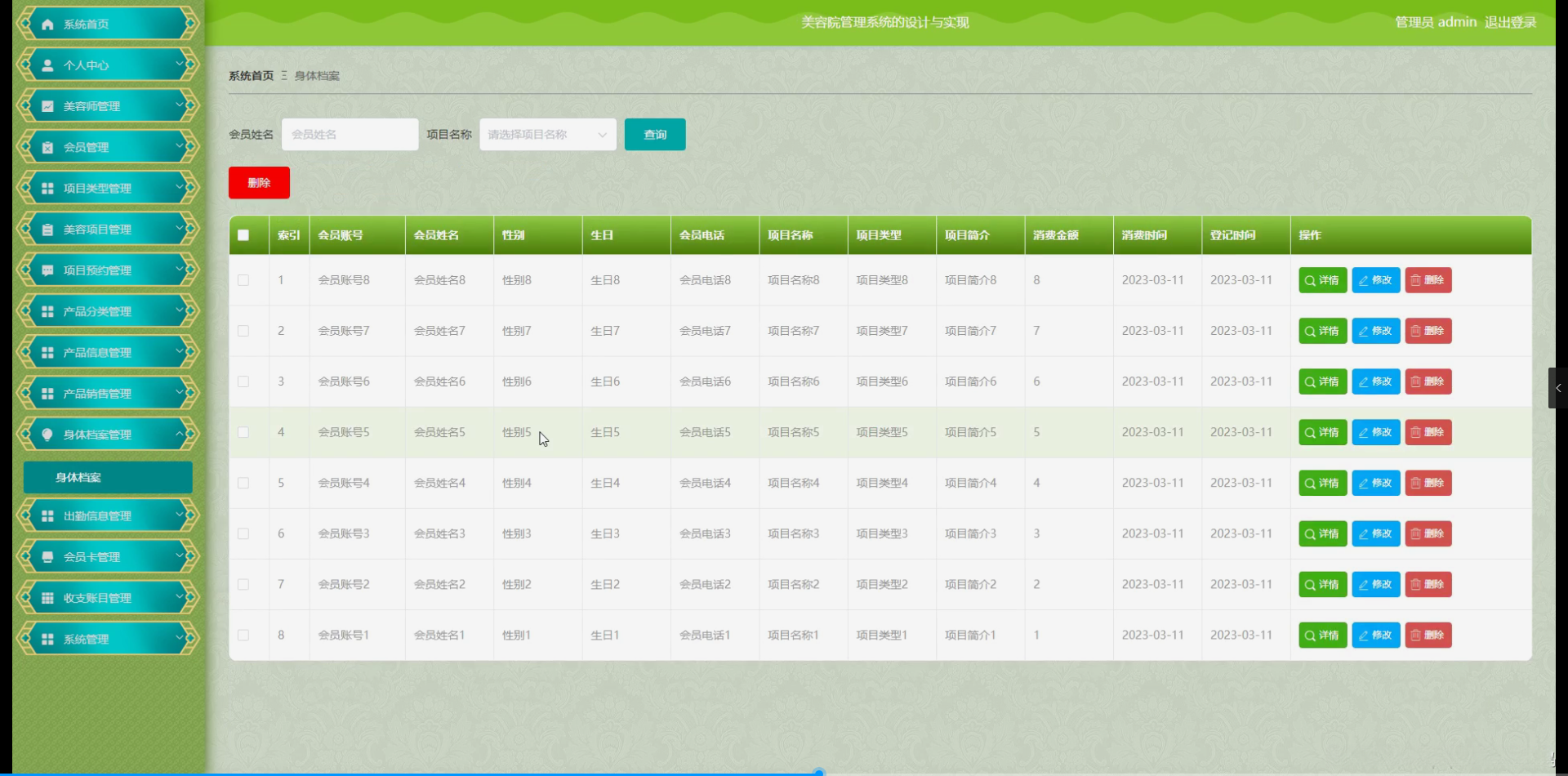Click the grid icon beside 产品分类管理
The height and width of the screenshot is (776, 1568).
pos(47,311)
